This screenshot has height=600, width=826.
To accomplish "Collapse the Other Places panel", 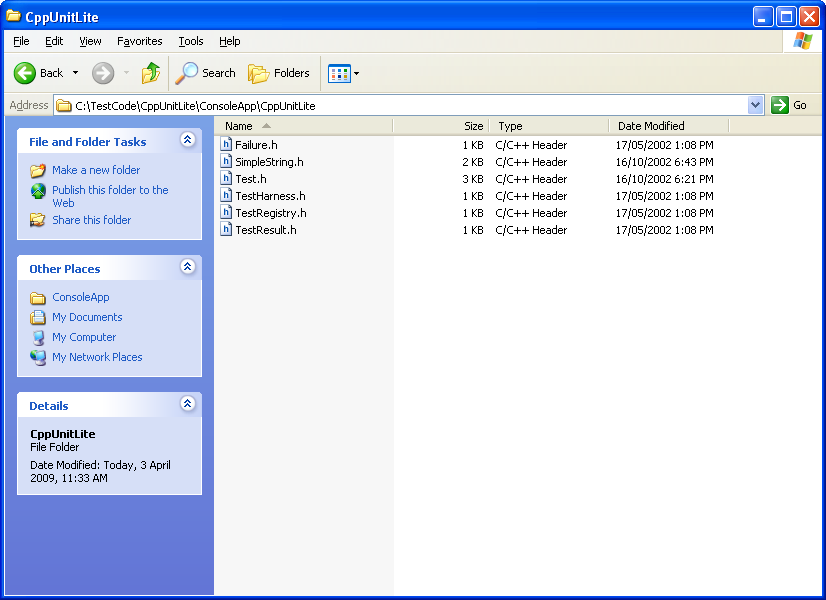I will point(188,267).
